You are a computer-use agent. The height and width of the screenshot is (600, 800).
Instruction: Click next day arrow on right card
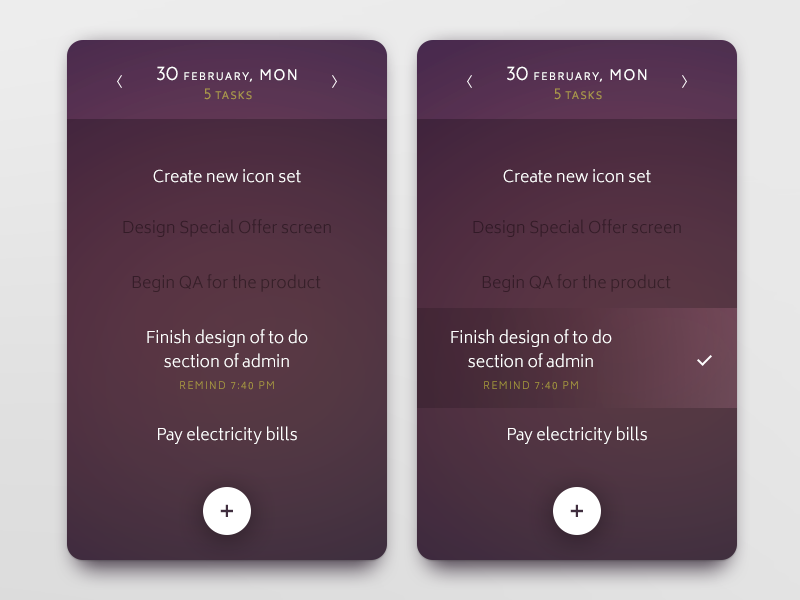point(684,82)
